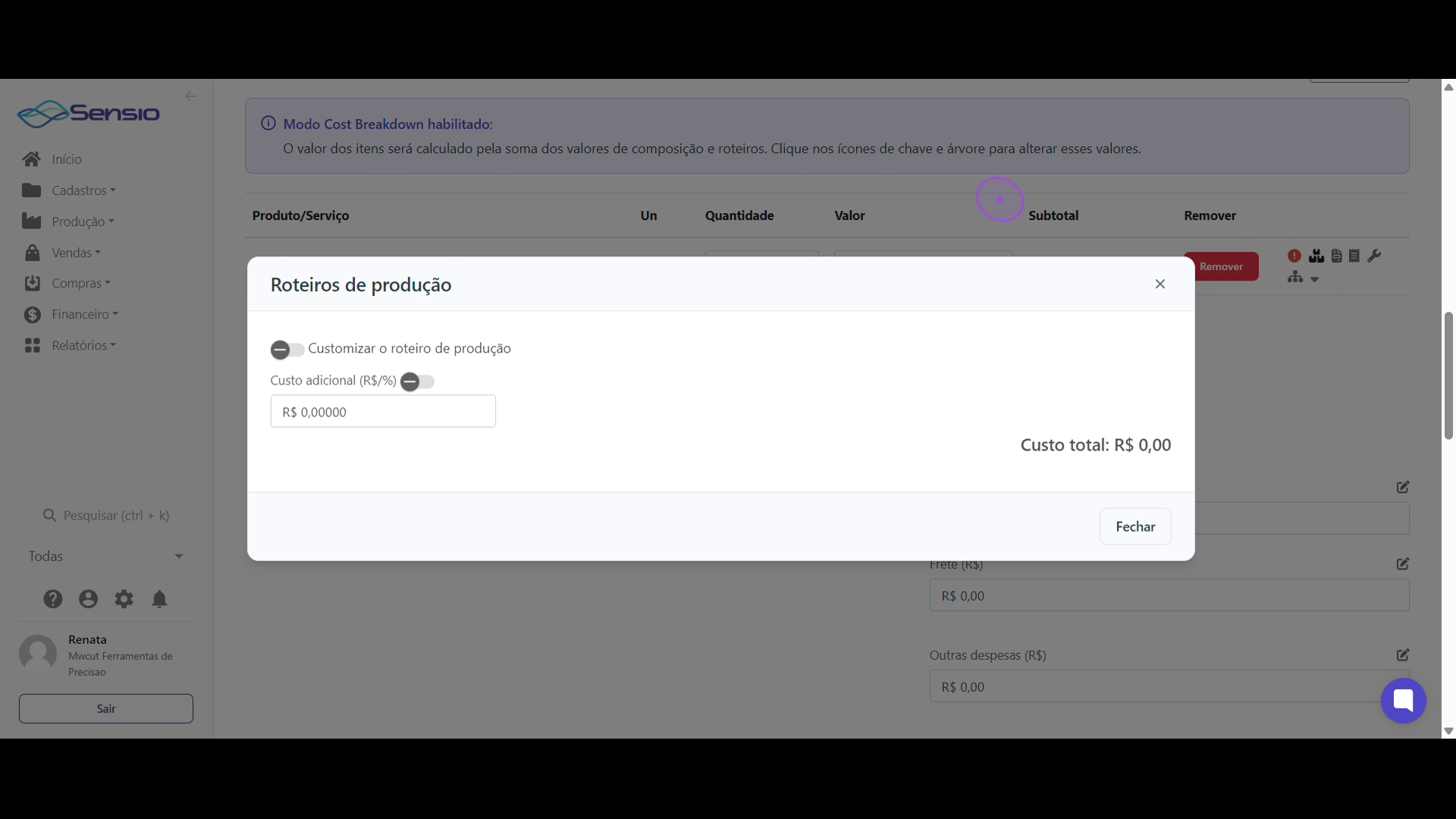Open the chat support bubble

pyautogui.click(x=1403, y=700)
